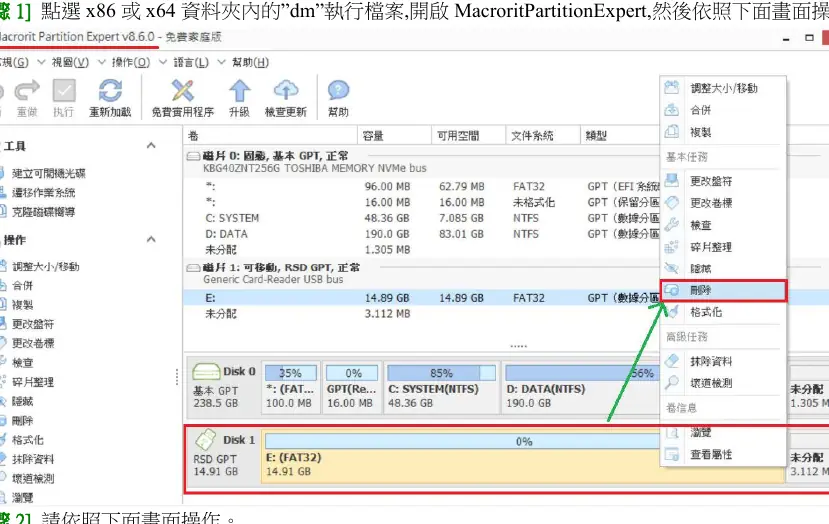Click 遷移作業系統 in the sidebar

coord(43,192)
